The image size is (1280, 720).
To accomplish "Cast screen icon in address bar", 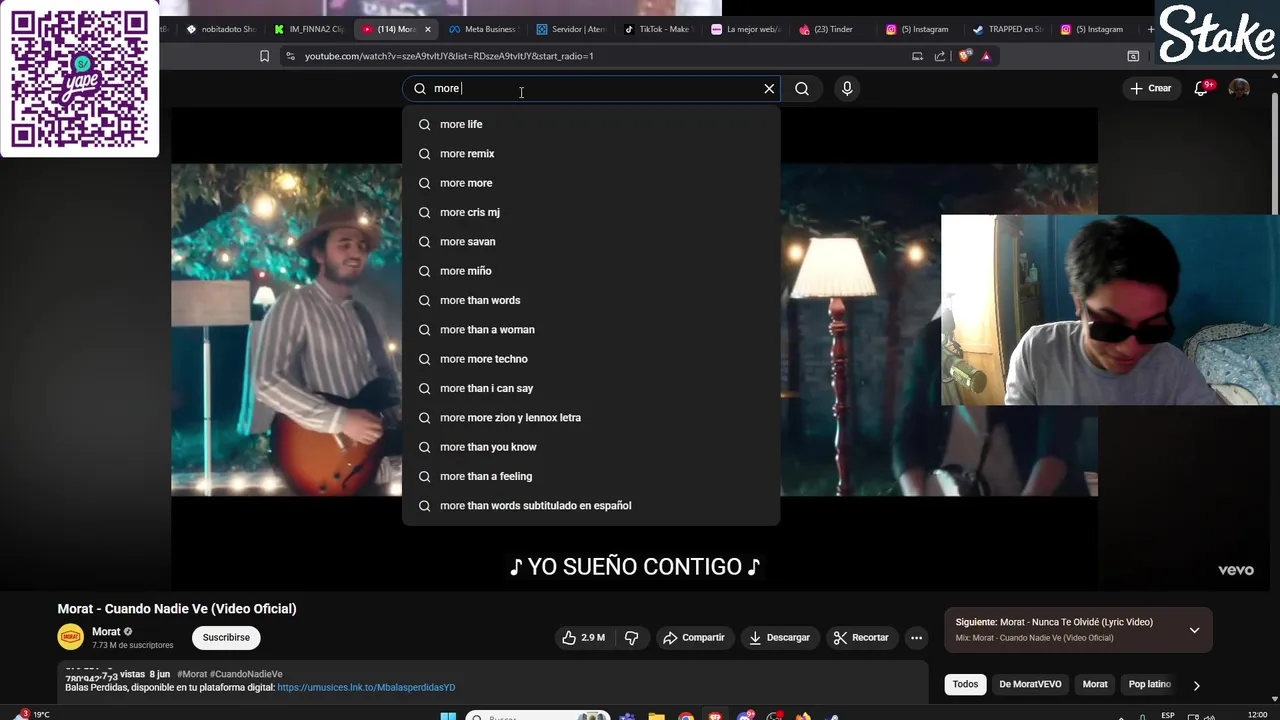I will 917,56.
